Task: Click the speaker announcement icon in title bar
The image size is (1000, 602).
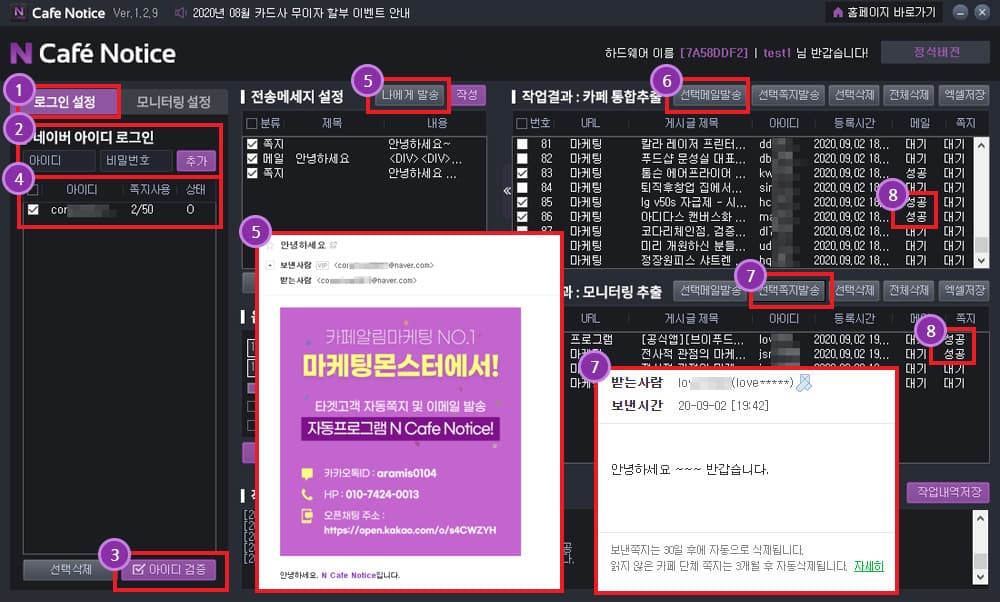Action: (180, 13)
